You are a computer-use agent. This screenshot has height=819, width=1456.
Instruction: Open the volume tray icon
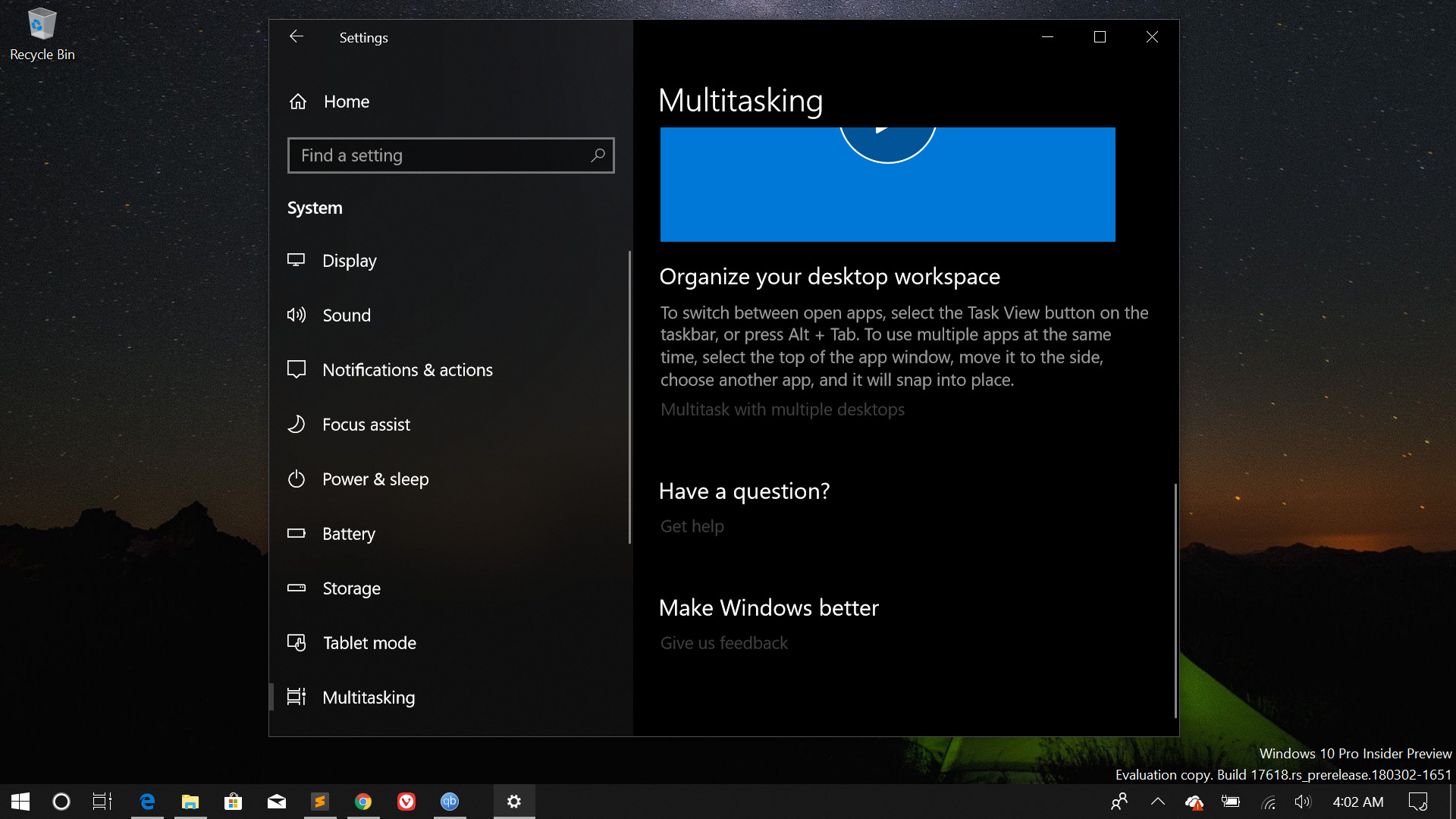(x=1303, y=802)
